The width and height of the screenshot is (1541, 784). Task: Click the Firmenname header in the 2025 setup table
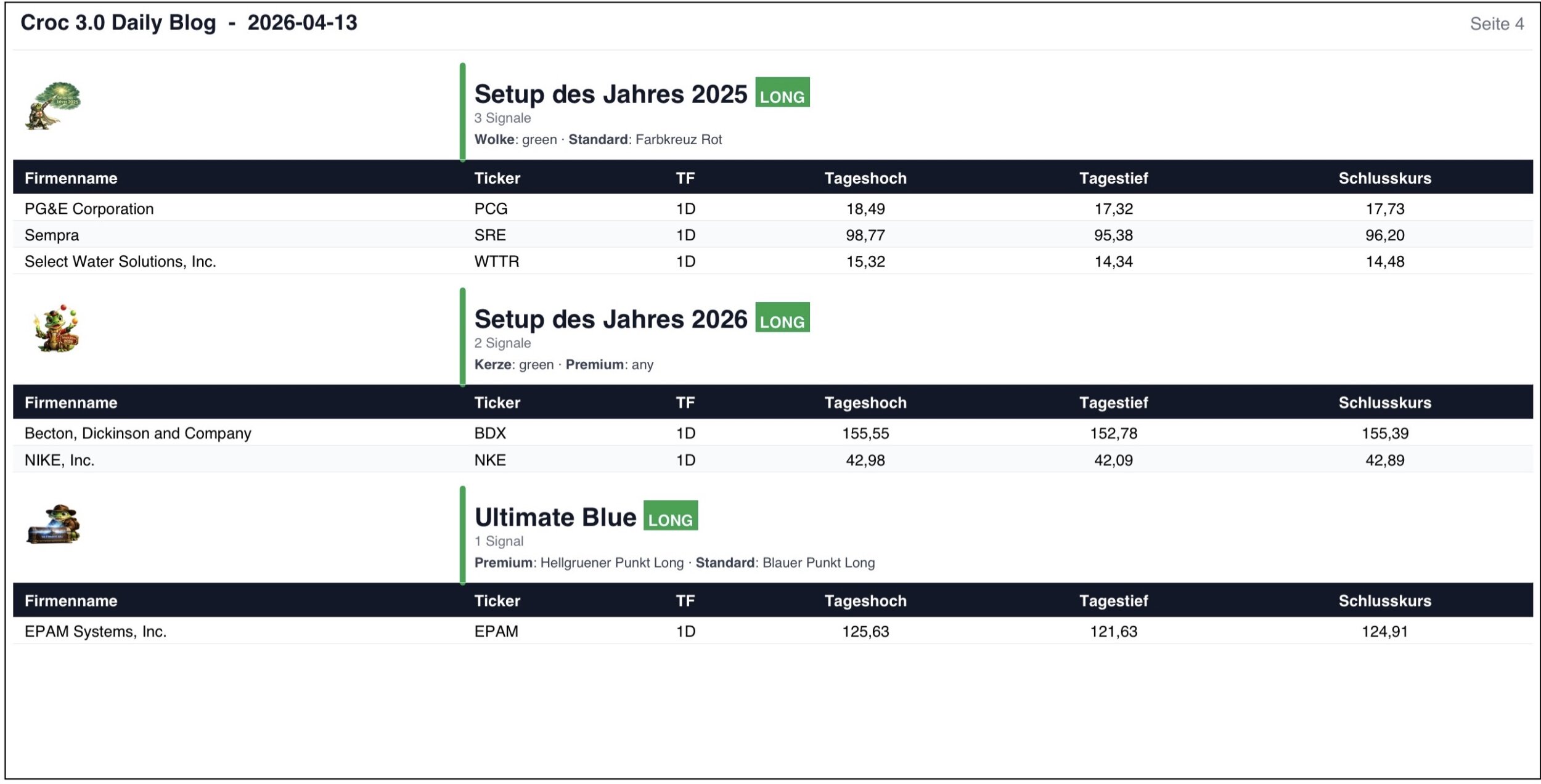point(71,178)
